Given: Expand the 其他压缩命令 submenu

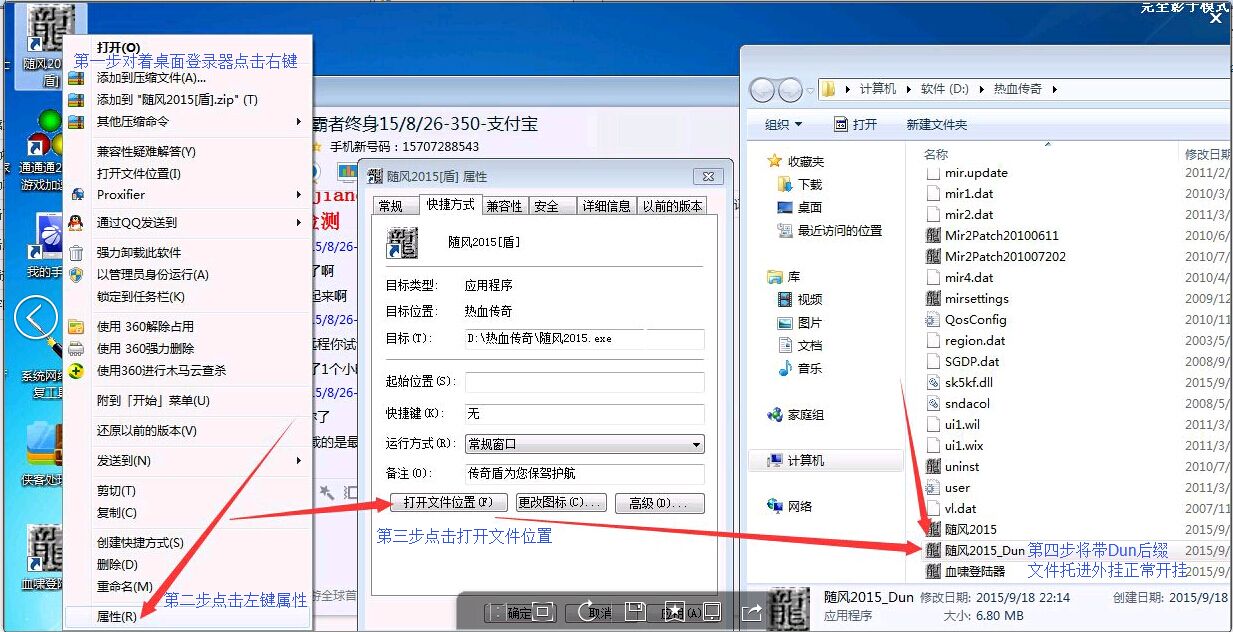Looking at the screenshot, I should pos(299,122).
